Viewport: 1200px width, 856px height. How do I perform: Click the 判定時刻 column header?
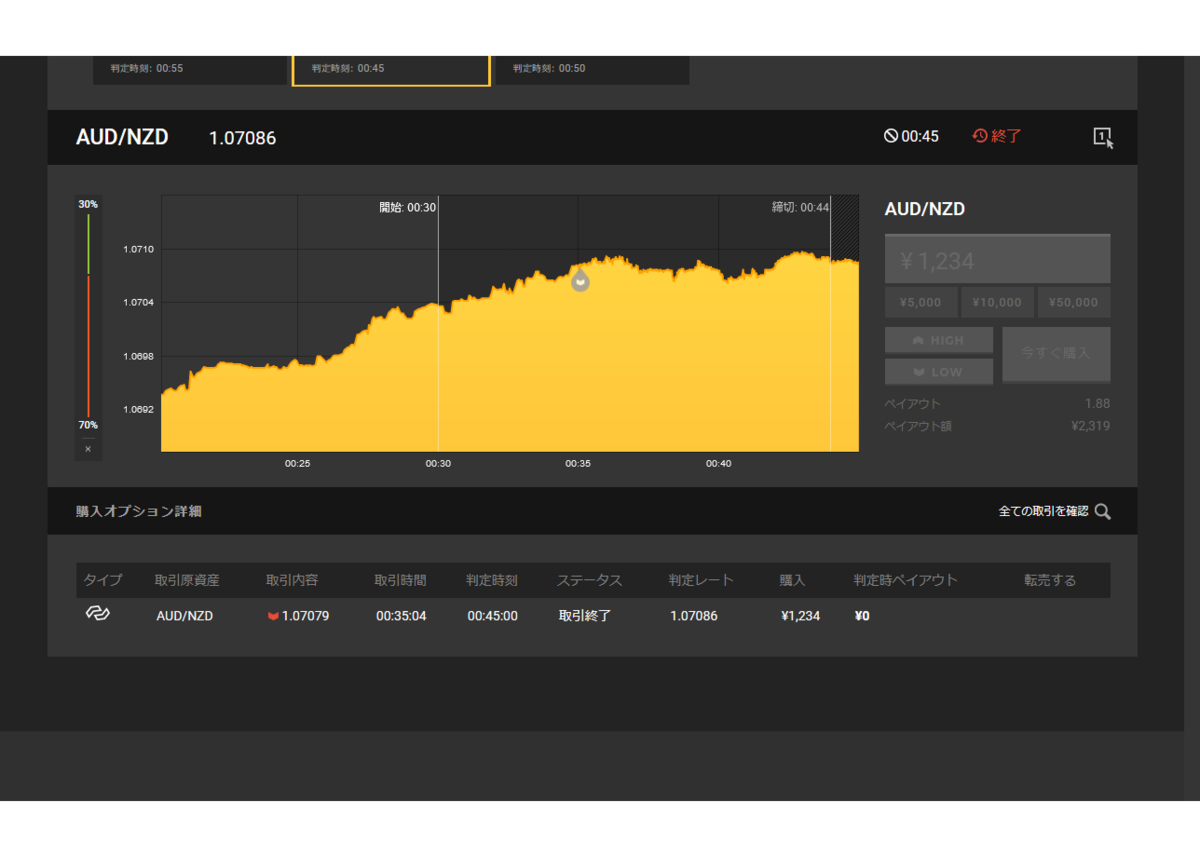(x=492, y=580)
